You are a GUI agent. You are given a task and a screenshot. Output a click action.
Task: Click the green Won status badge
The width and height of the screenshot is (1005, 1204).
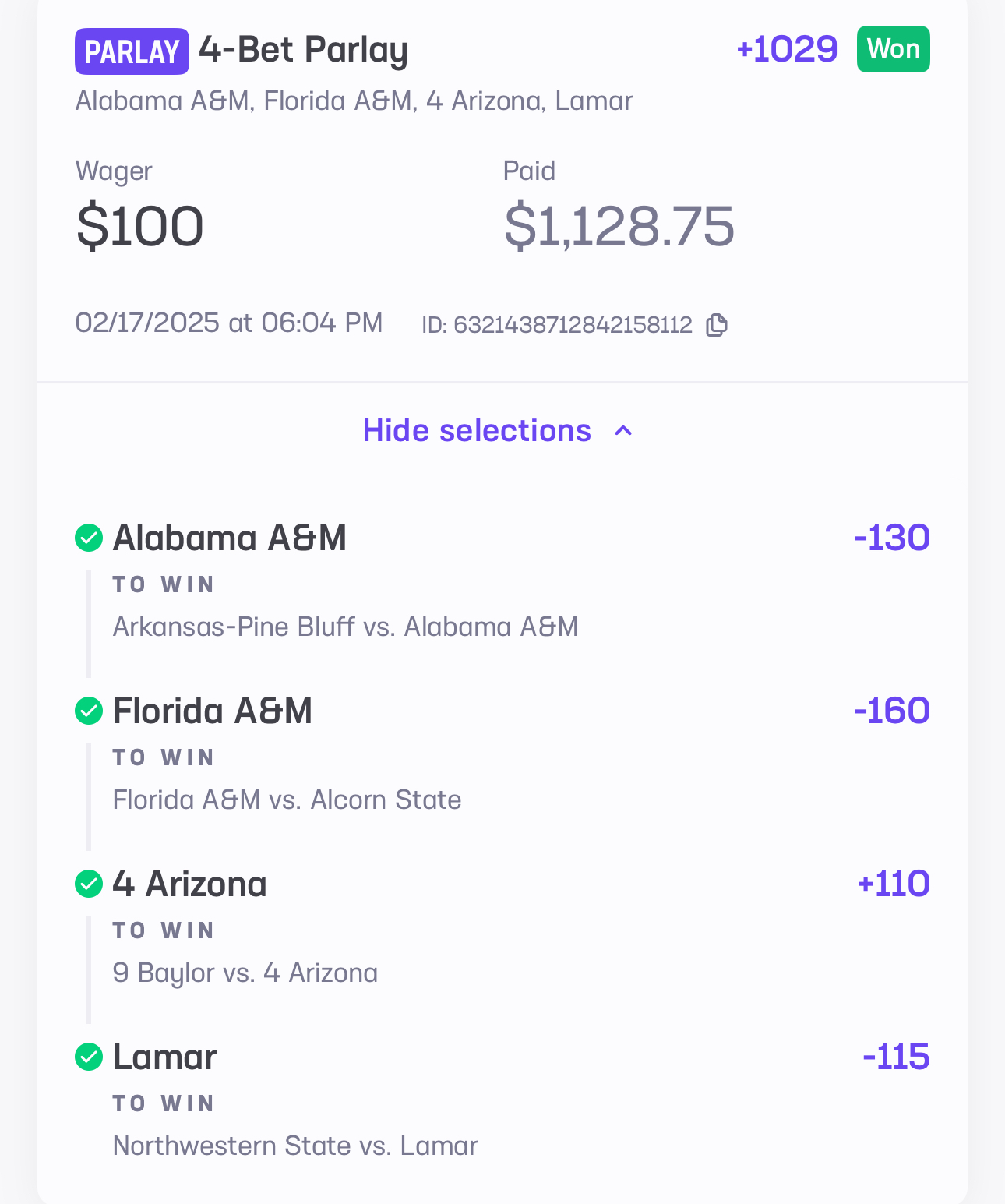coord(893,49)
